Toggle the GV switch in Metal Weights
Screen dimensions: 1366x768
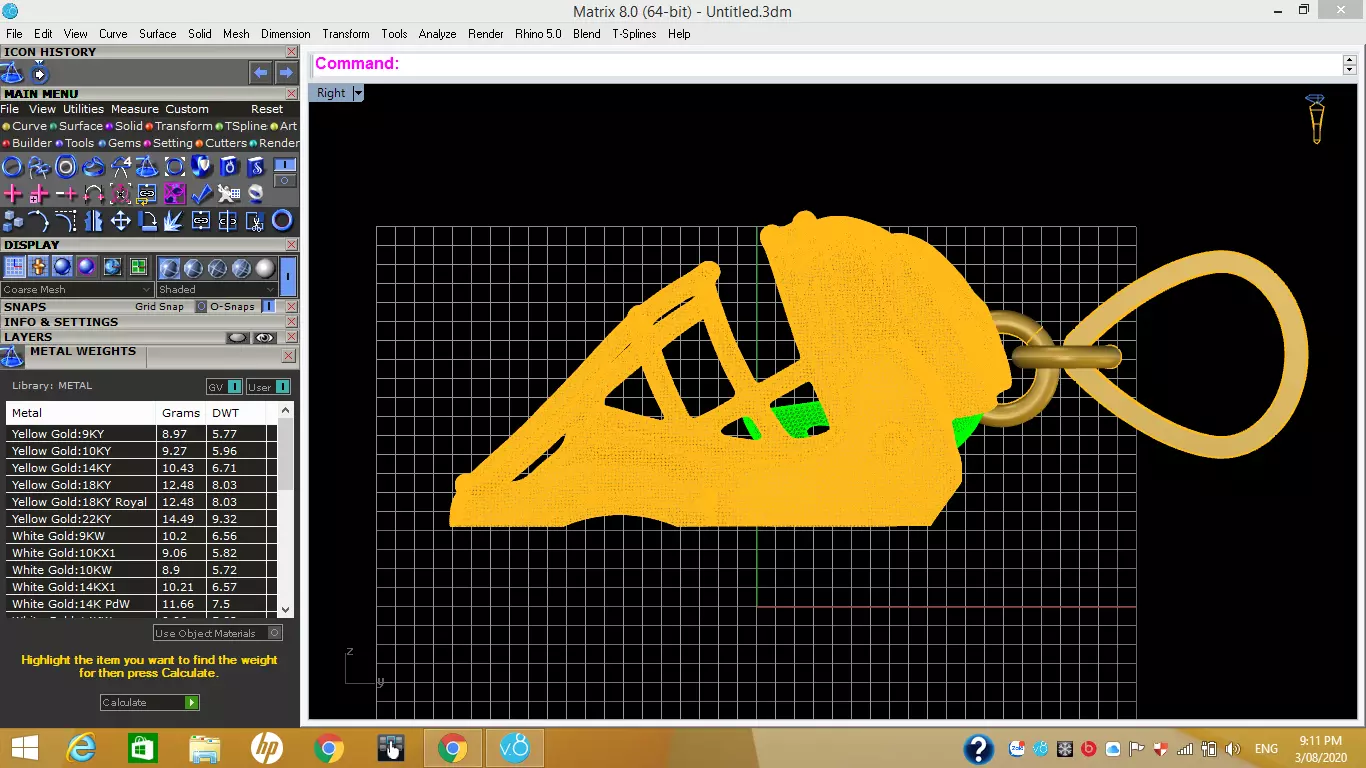pos(234,387)
